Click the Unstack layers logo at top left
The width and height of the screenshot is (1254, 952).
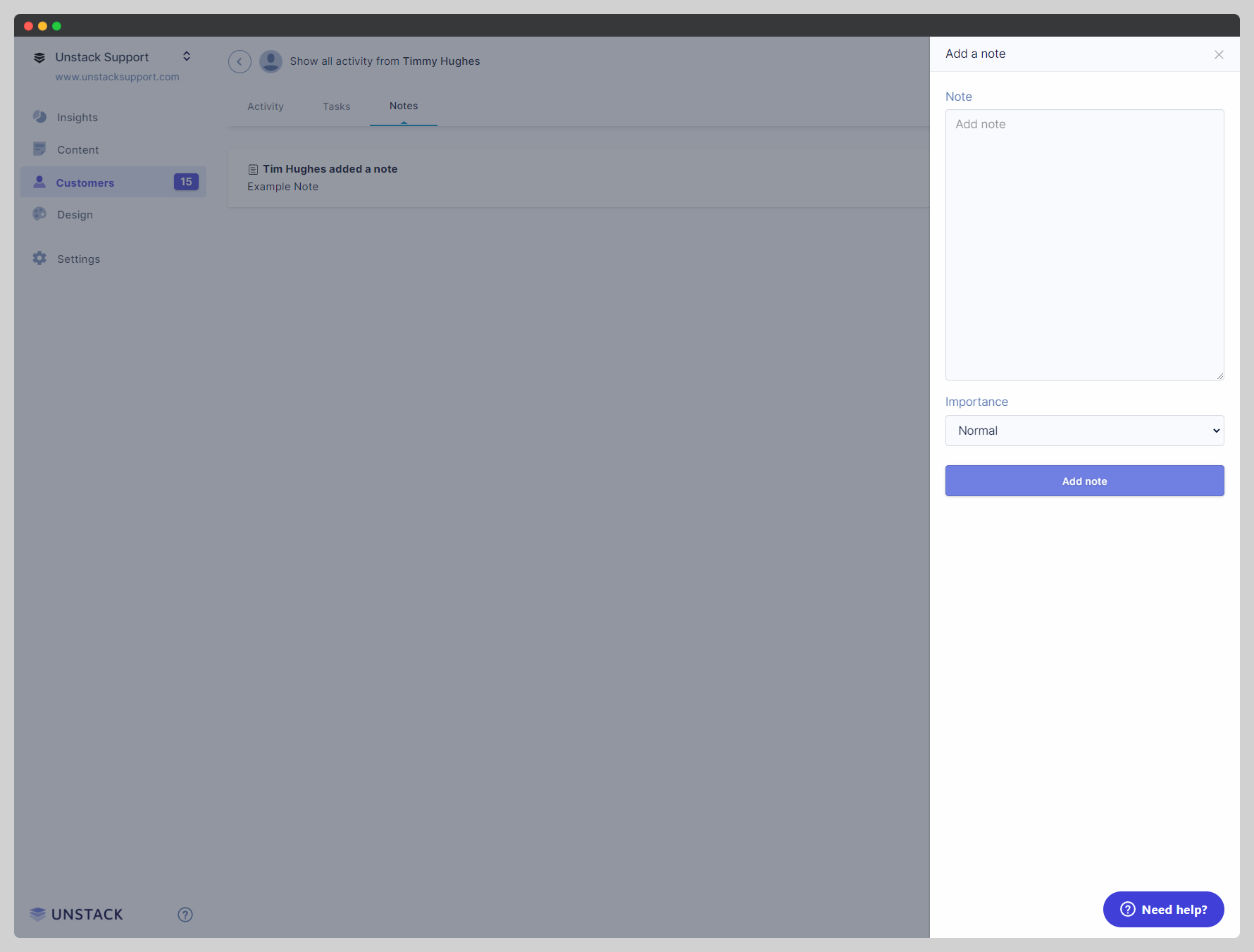coord(39,56)
